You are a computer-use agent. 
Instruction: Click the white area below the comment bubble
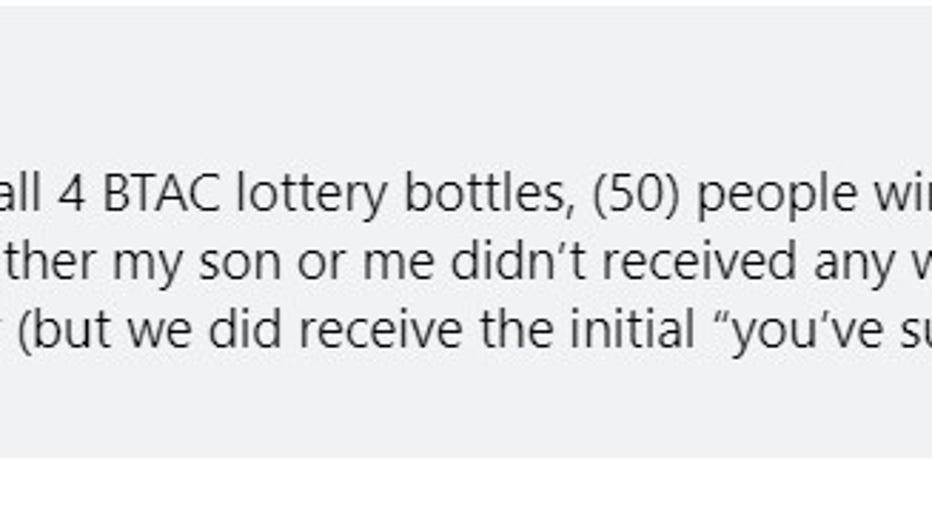click(x=466, y=492)
